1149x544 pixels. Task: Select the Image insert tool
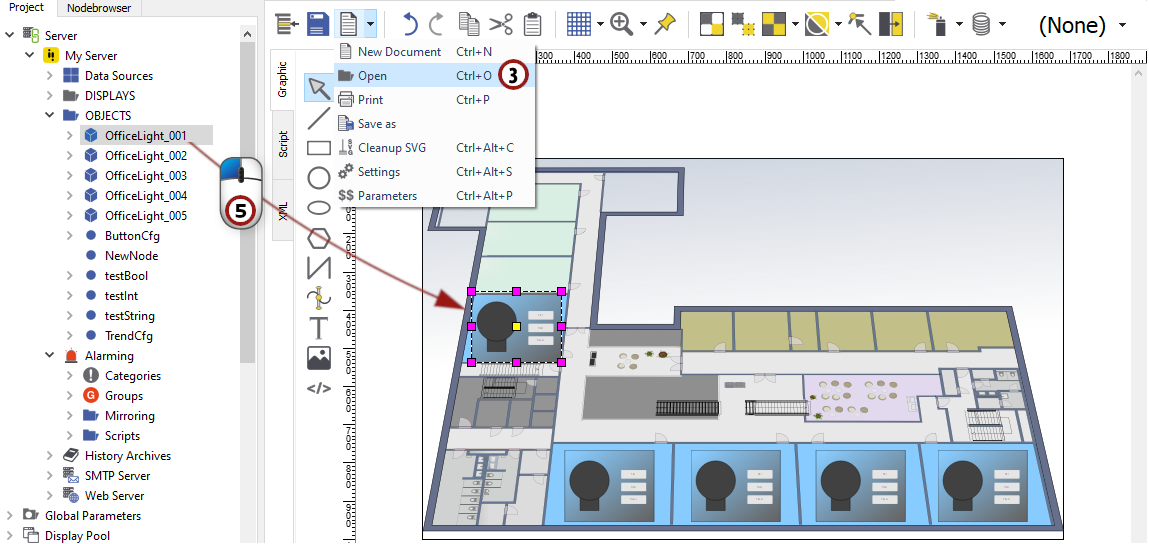[x=318, y=358]
